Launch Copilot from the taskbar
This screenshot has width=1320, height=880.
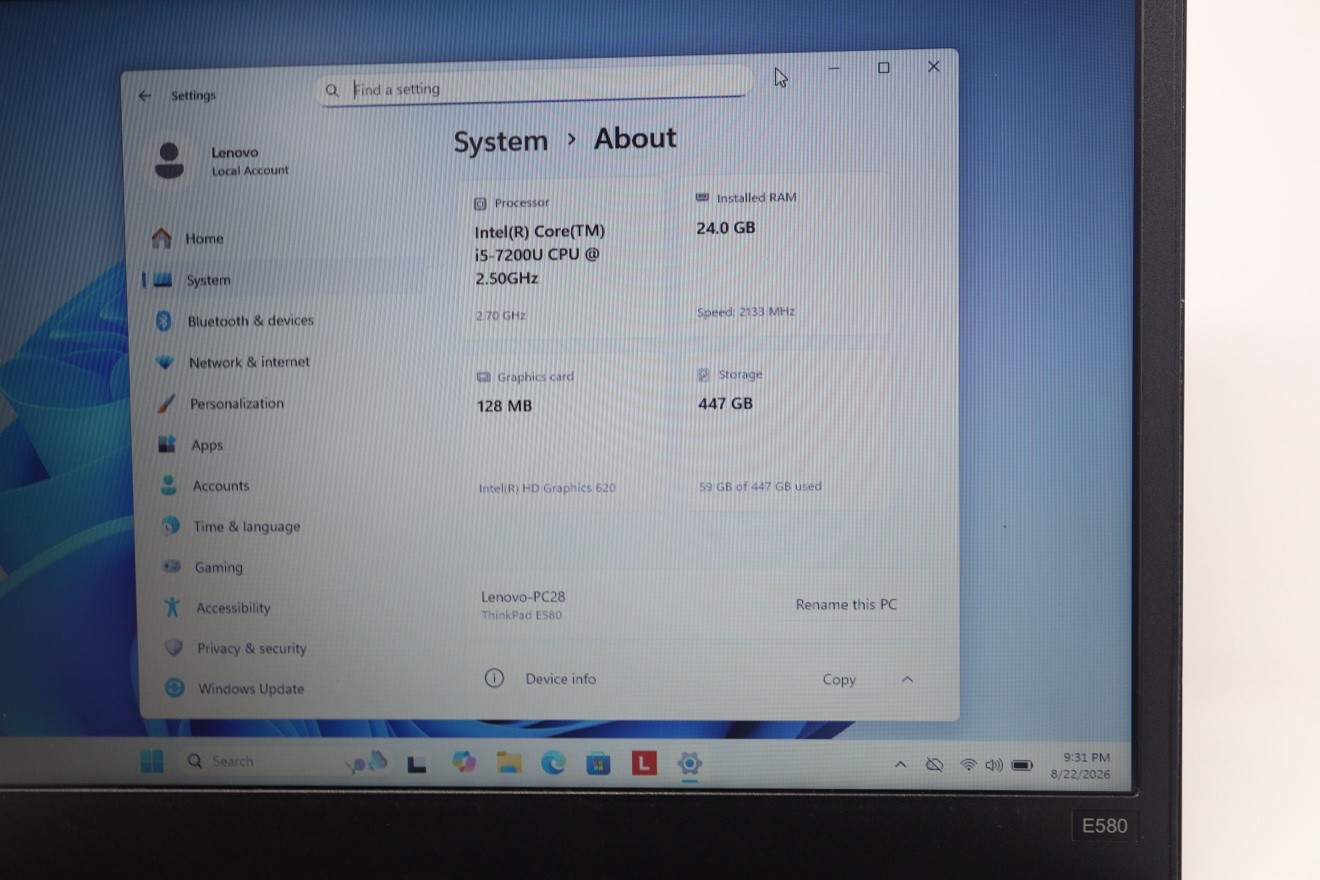[463, 762]
